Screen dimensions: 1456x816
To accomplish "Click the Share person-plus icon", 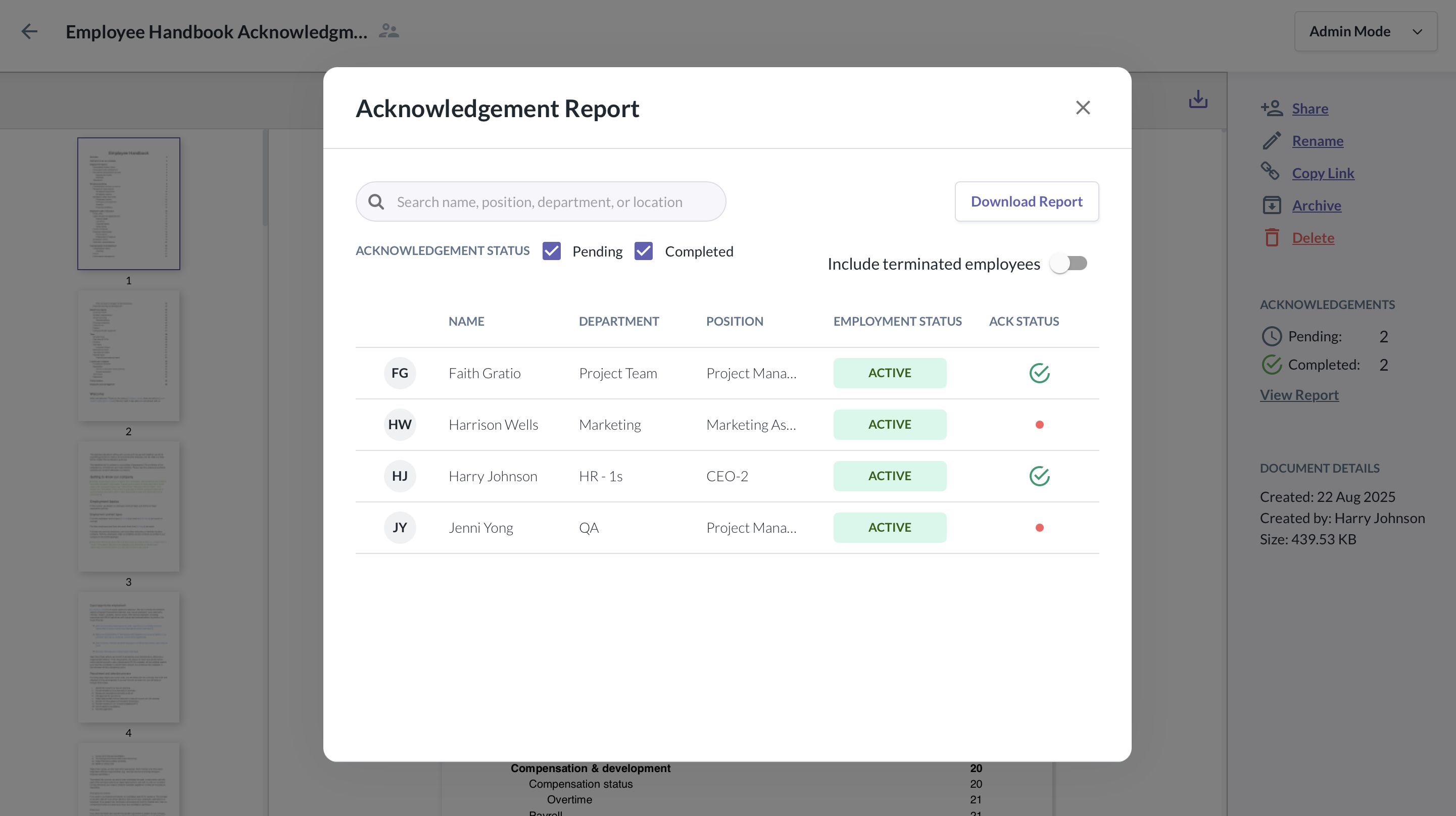I will click(x=1272, y=108).
